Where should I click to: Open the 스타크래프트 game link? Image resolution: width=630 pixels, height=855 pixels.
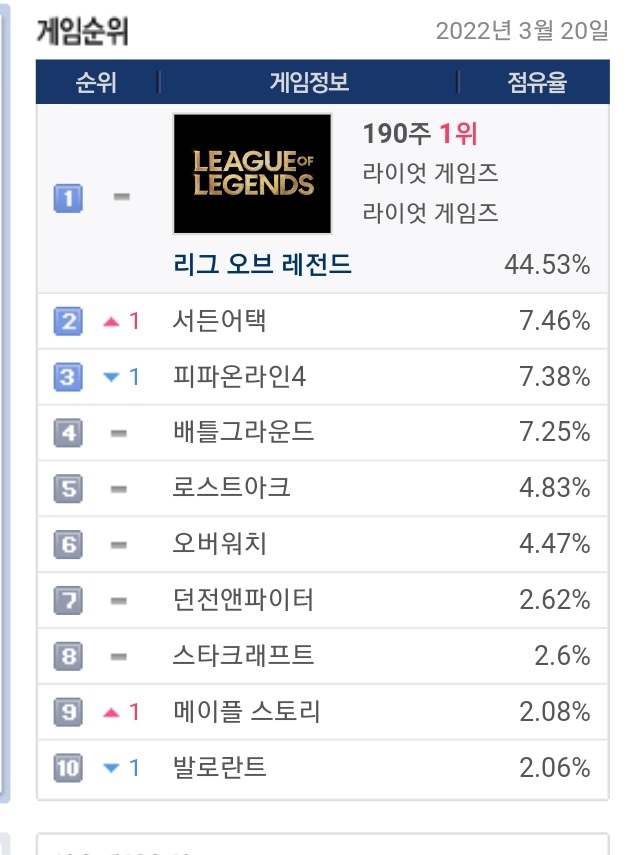point(243,656)
